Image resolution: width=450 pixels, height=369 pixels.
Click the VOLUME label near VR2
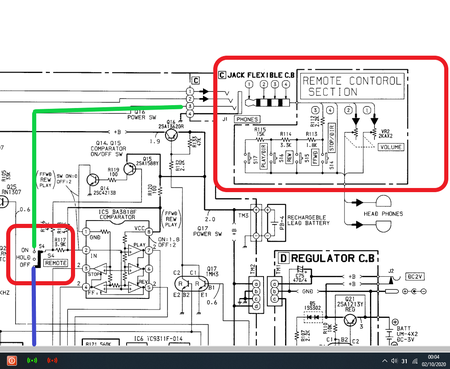(x=391, y=147)
